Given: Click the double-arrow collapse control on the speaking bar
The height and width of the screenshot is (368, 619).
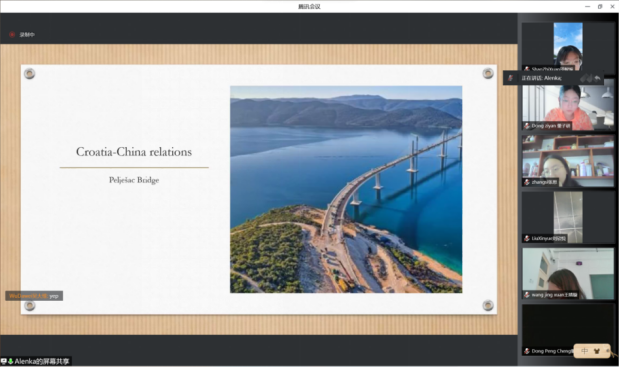Looking at the screenshot, I should click(586, 78).
